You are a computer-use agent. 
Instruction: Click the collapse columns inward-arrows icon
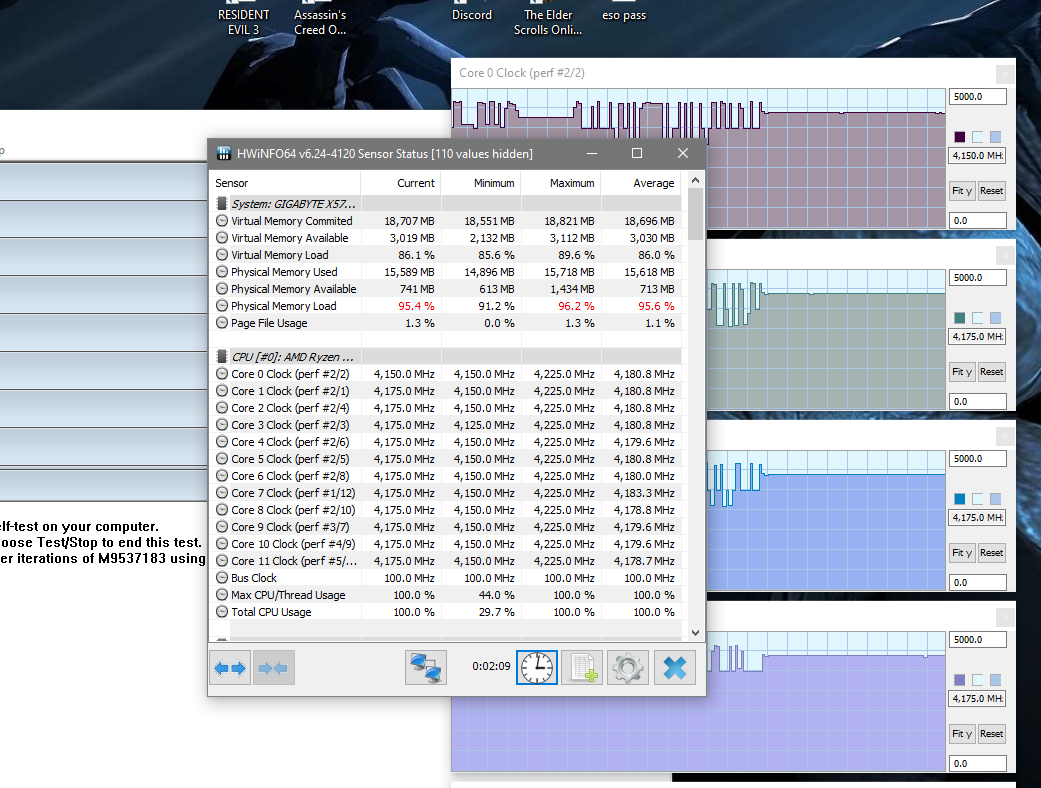pyautogui.click(x=274, y=667)
